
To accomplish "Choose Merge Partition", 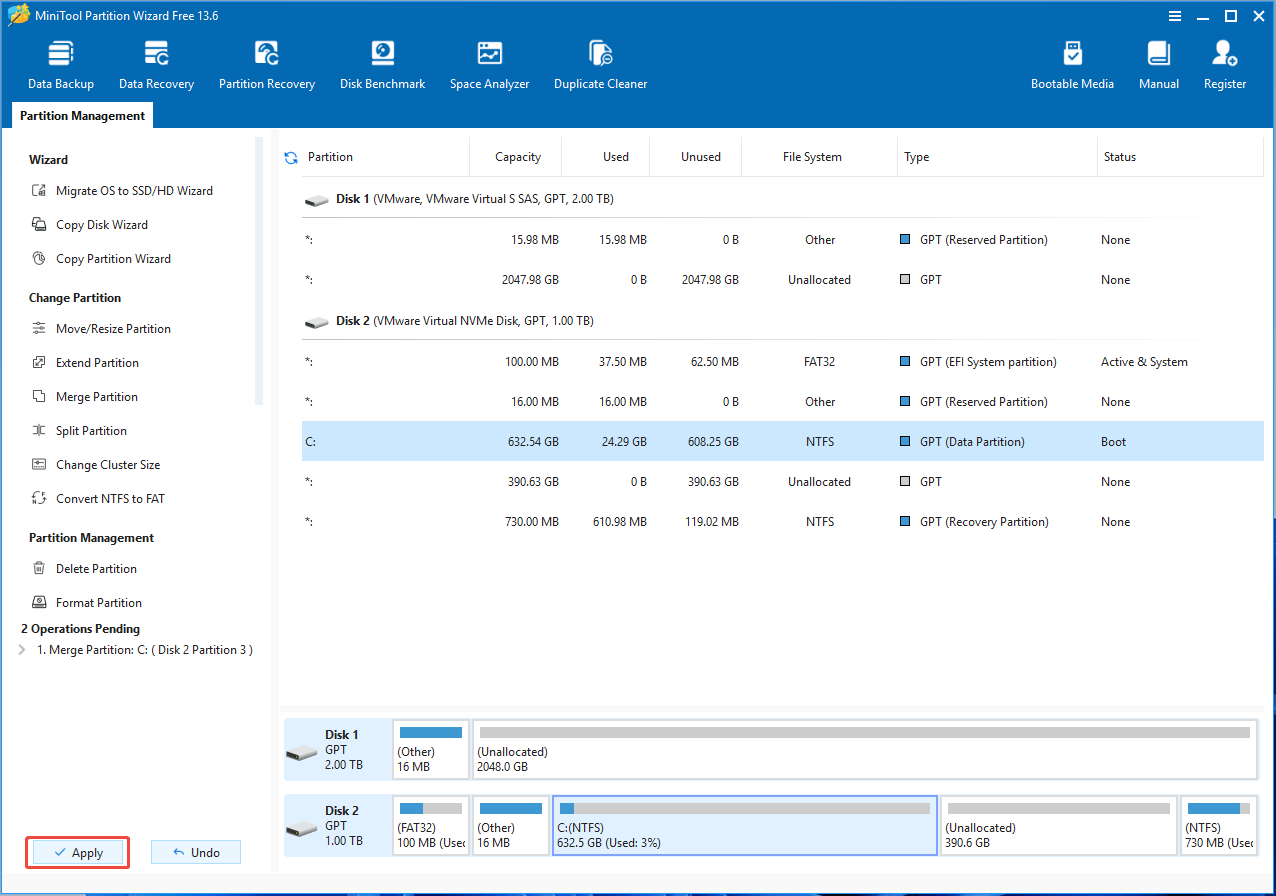I will click(85, 397).
